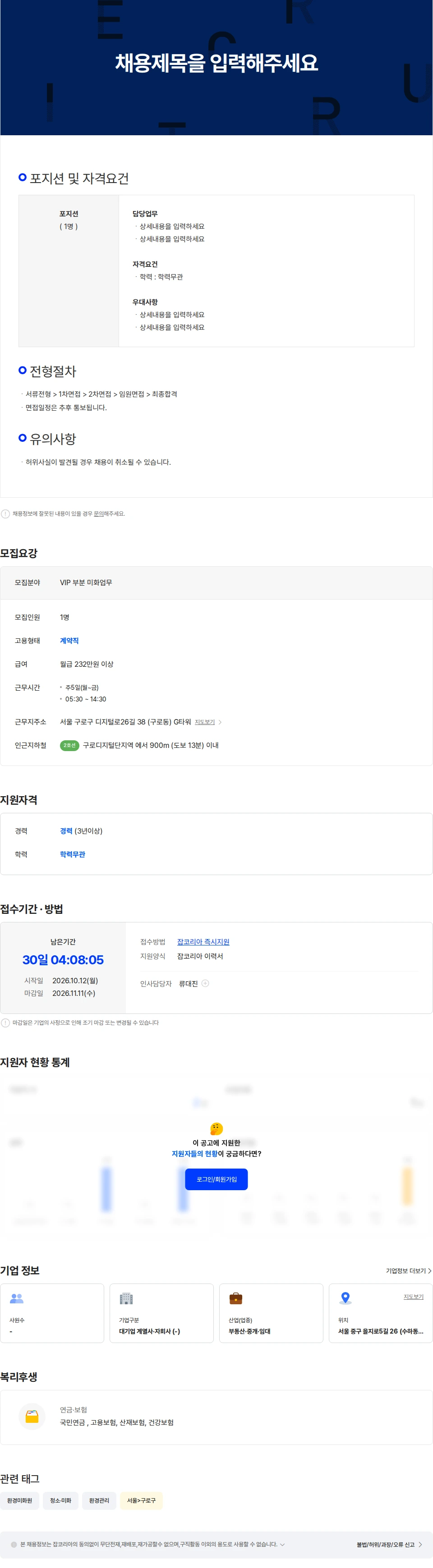This screenshot has height=1568, width=433.
Task: Select the 서울>구로구 location tag
Action: (x=141, y=1500)
